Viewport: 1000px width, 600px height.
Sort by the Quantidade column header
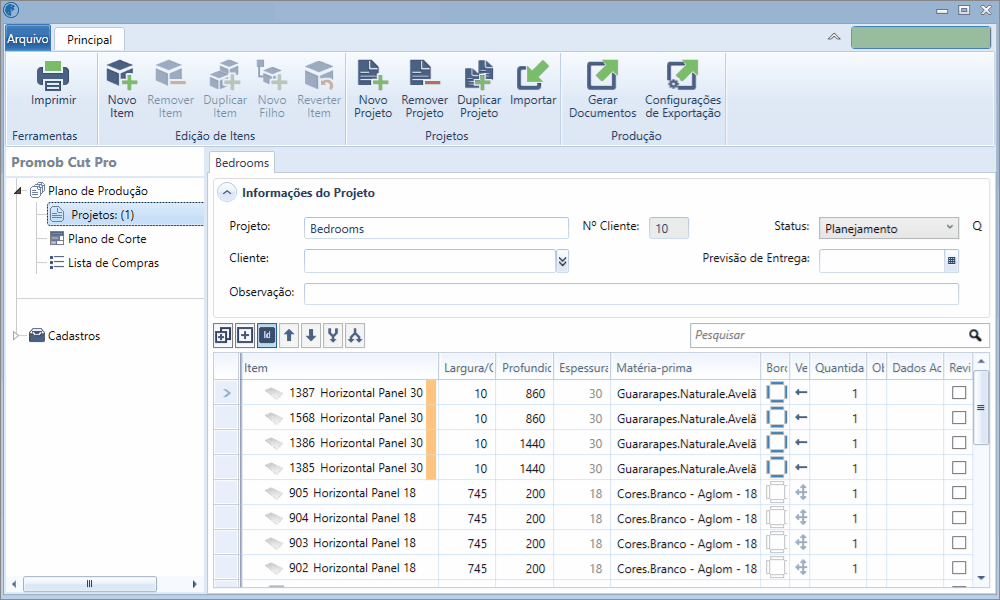pyautogui.click(x=839, y=367)
